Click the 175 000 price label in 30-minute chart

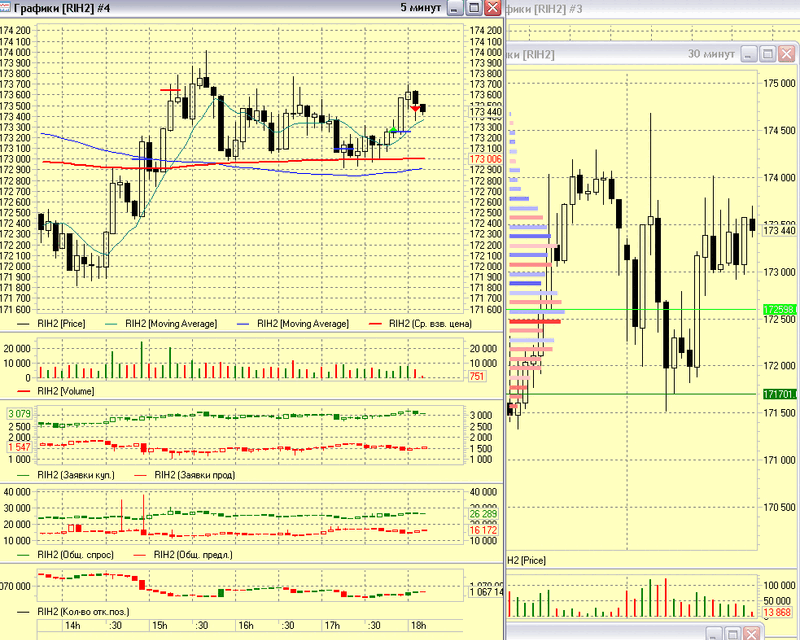[x=779, y=84]
